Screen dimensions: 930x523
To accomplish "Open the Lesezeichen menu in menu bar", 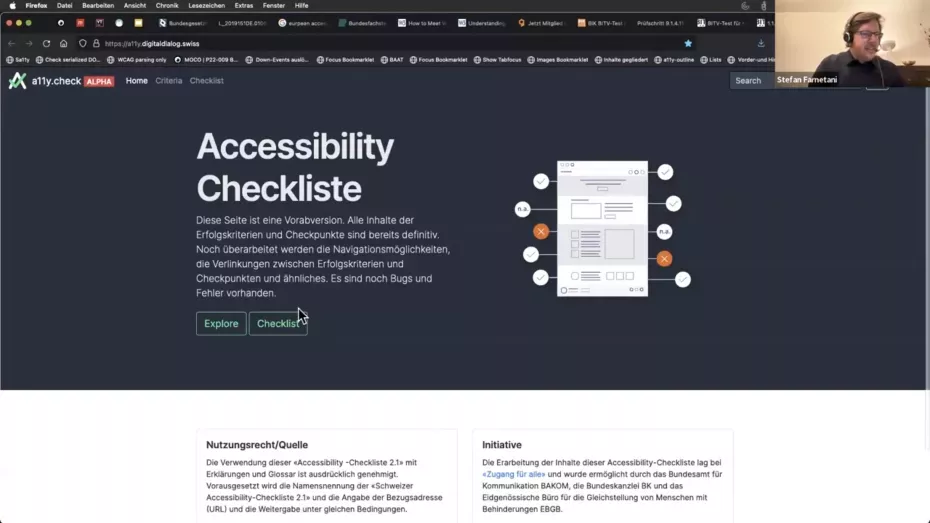I will point(206,5).
